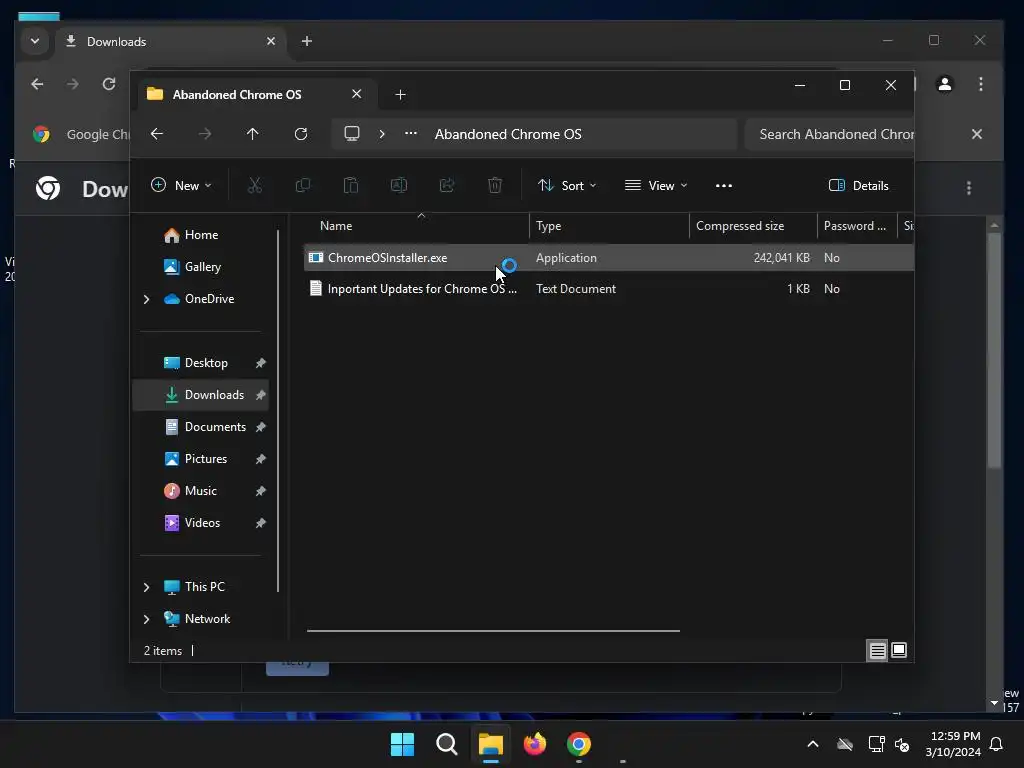Open Desktop quick access folder
This screenshot has height=768, width=1024.
pos(201,363)
